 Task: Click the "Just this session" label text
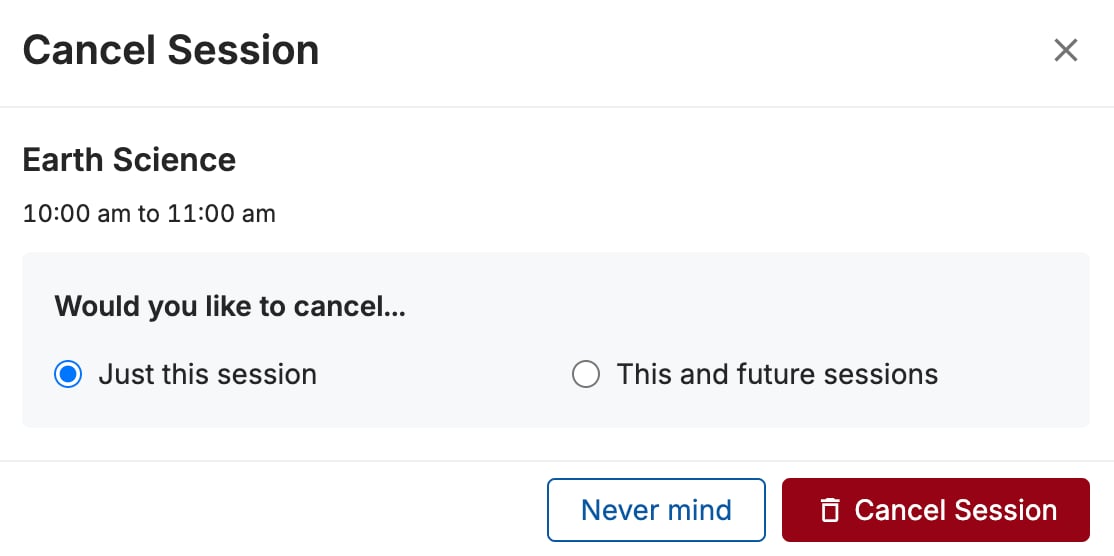[207, 374]
